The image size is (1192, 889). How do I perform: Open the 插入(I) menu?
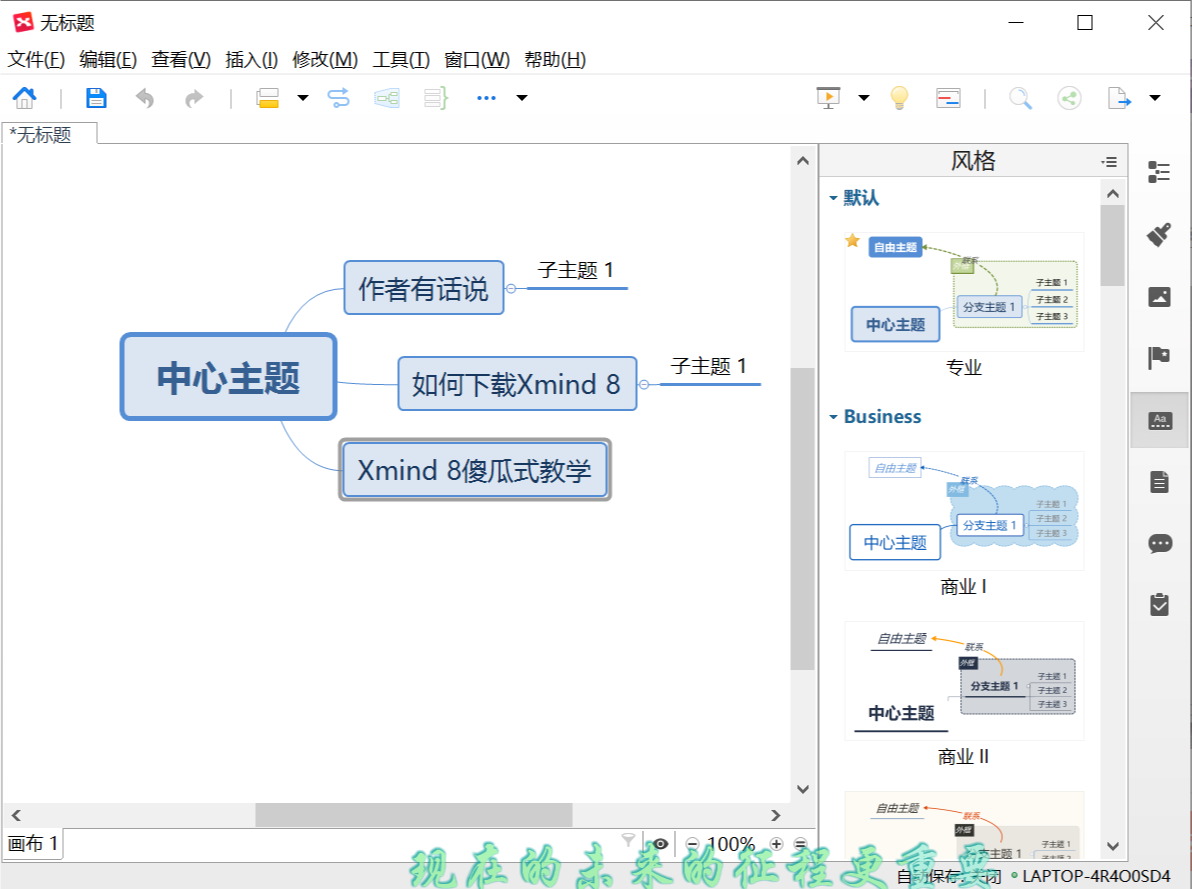pos(252,59)
